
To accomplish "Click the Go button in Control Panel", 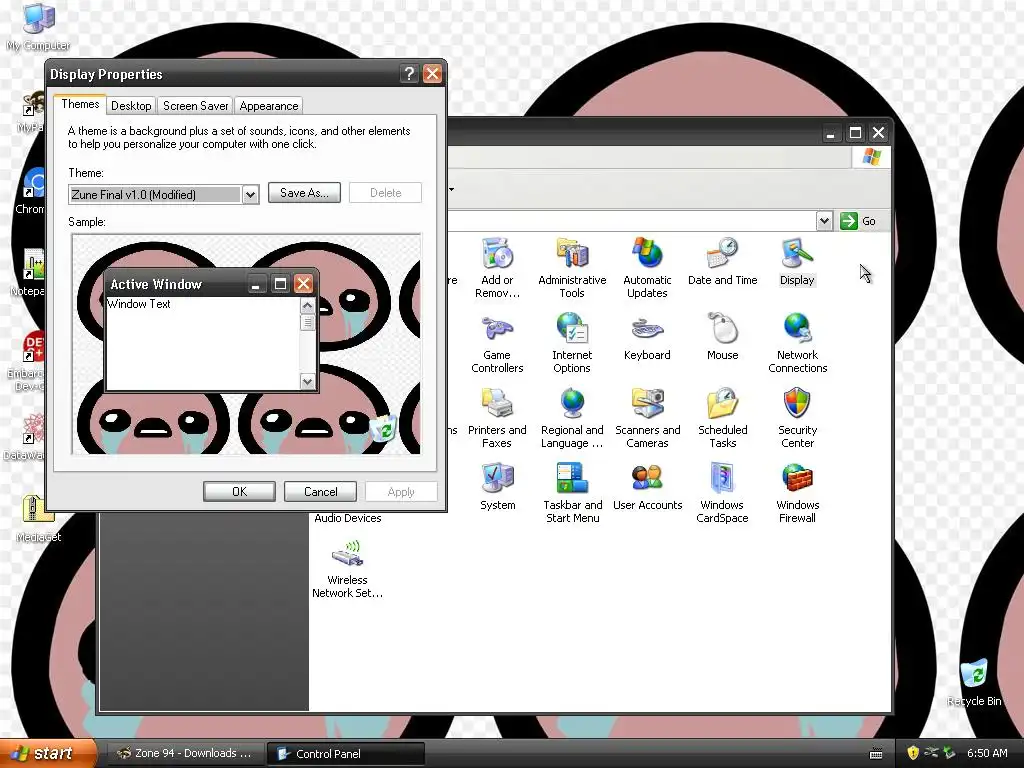I will 858,221.
